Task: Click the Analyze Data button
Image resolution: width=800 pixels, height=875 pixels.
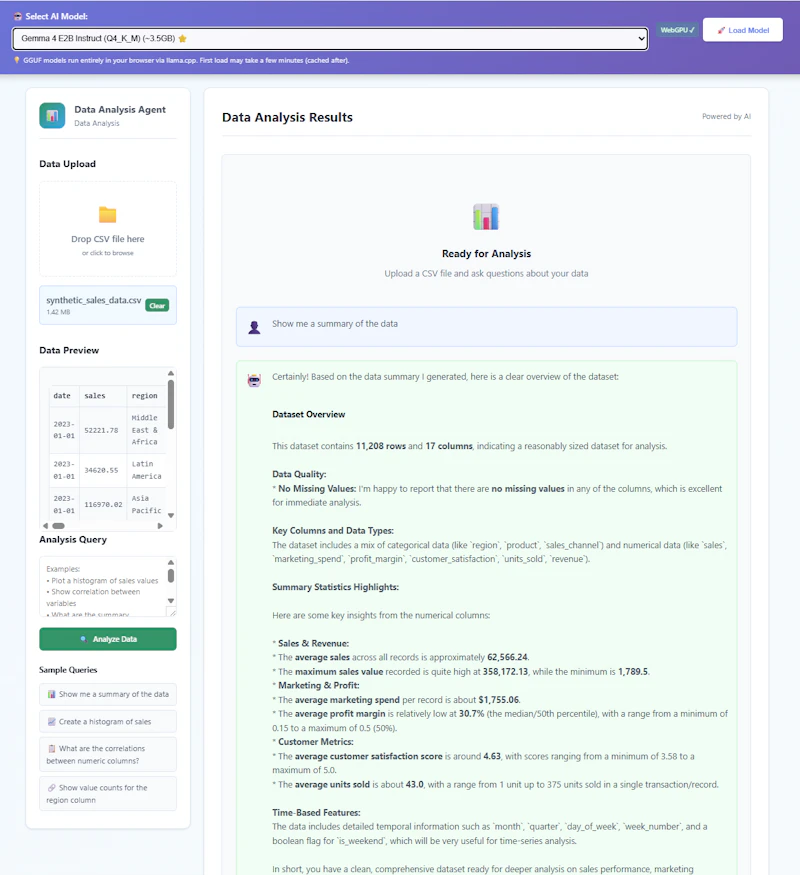Action: click(108, 639)
